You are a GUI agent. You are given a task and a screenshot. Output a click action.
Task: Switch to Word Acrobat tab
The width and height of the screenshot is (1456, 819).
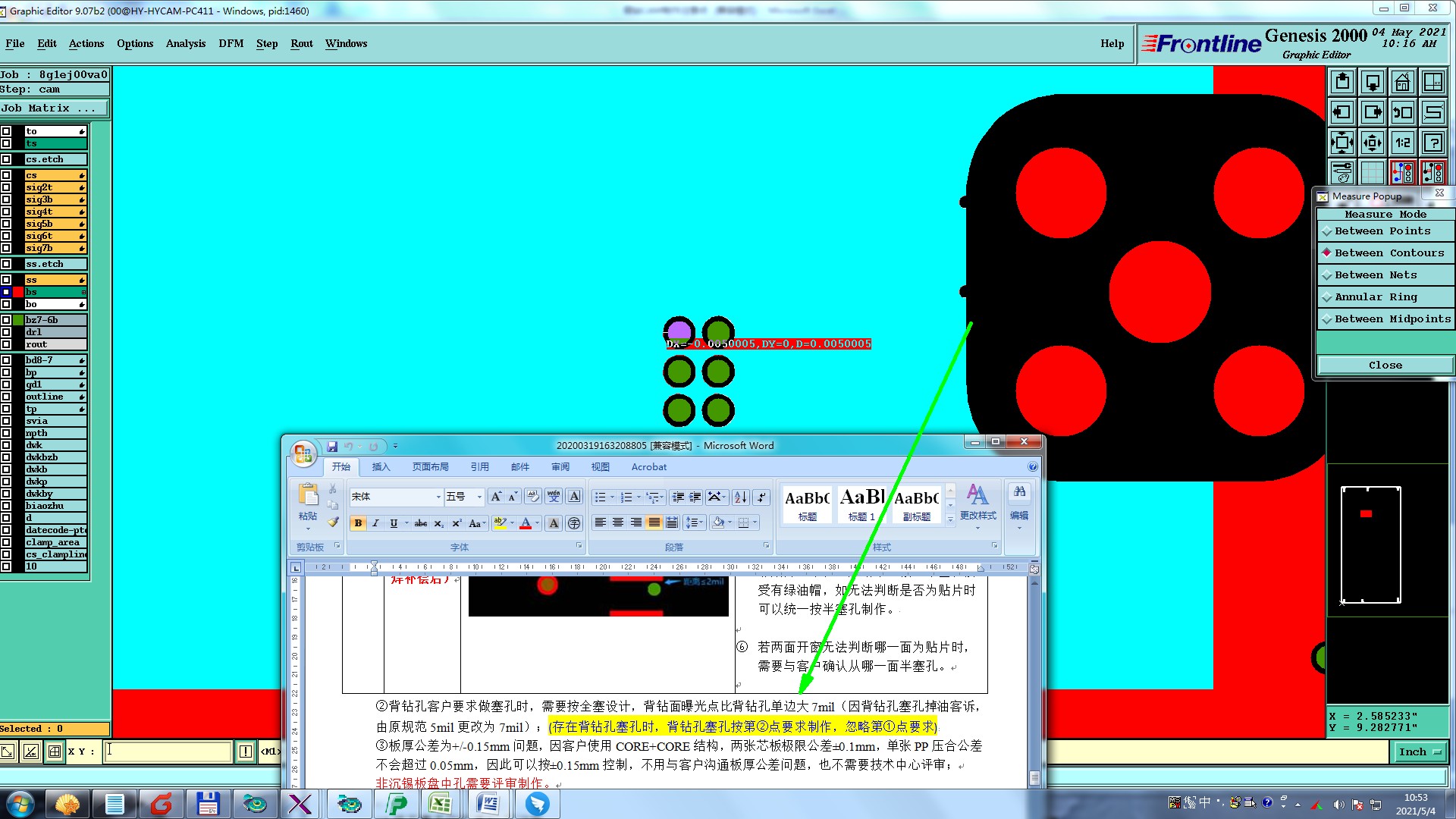[x=649, y=467]
